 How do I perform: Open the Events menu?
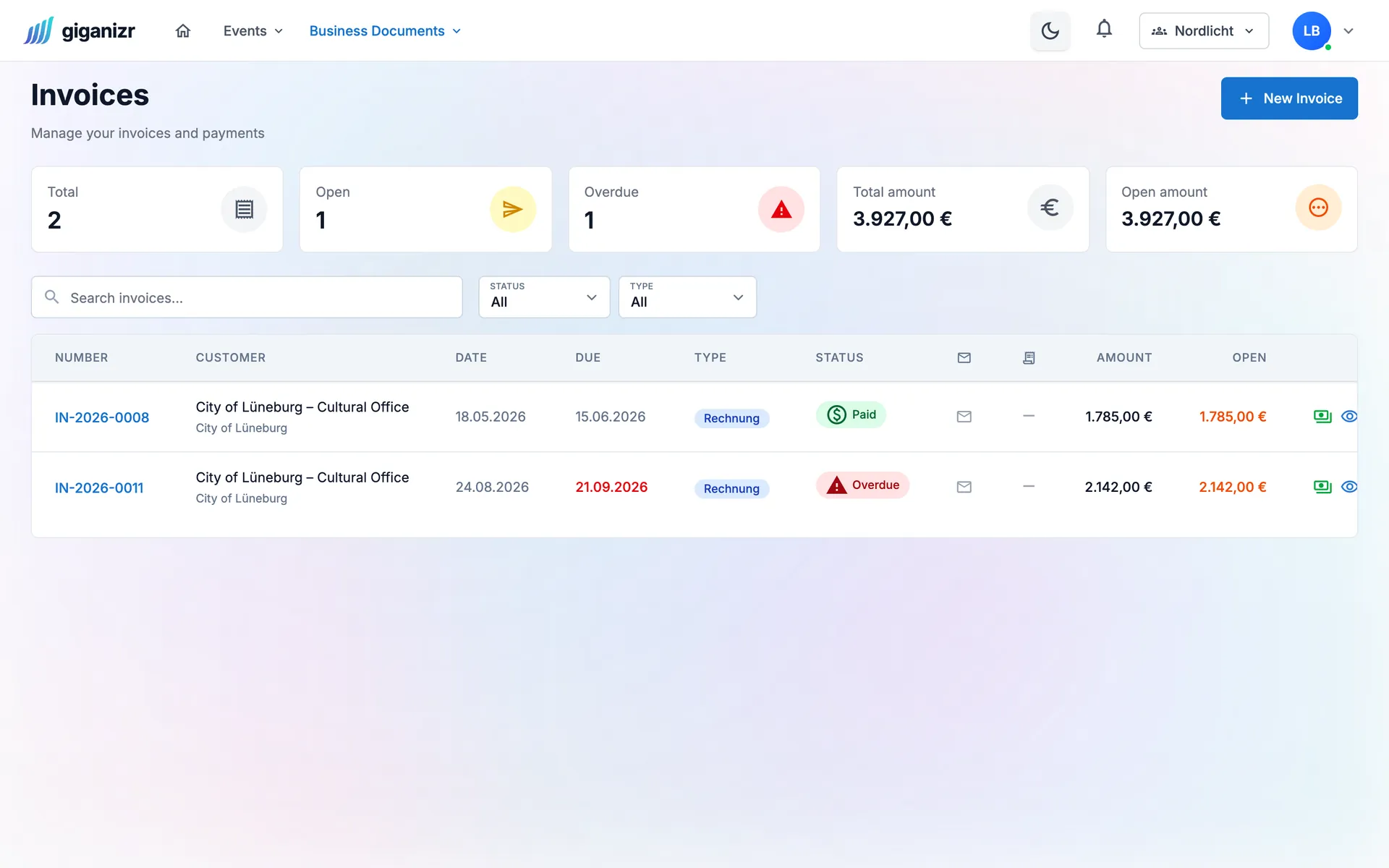(253, 31)
